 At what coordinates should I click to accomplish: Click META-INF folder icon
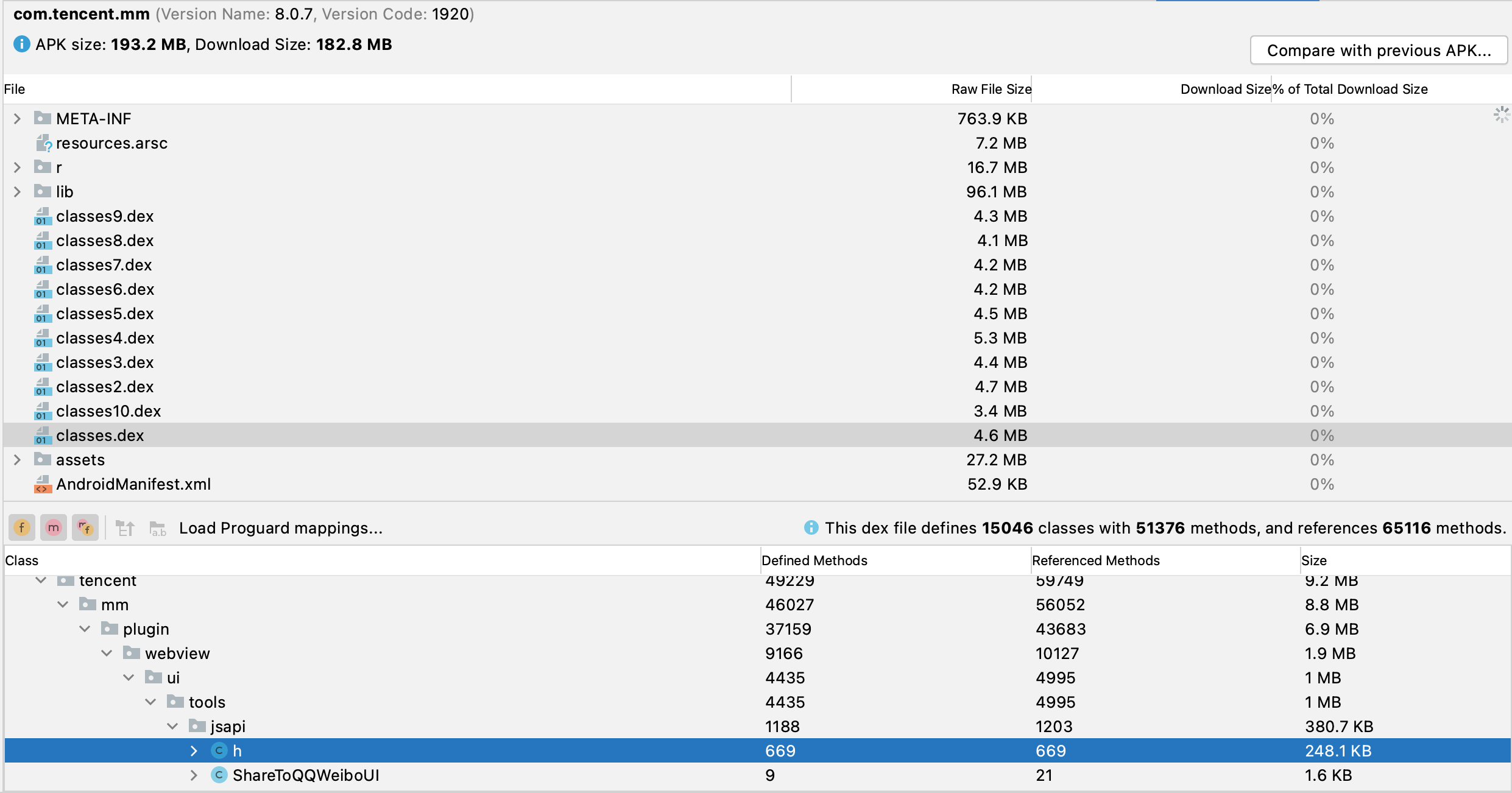point(43,118)
